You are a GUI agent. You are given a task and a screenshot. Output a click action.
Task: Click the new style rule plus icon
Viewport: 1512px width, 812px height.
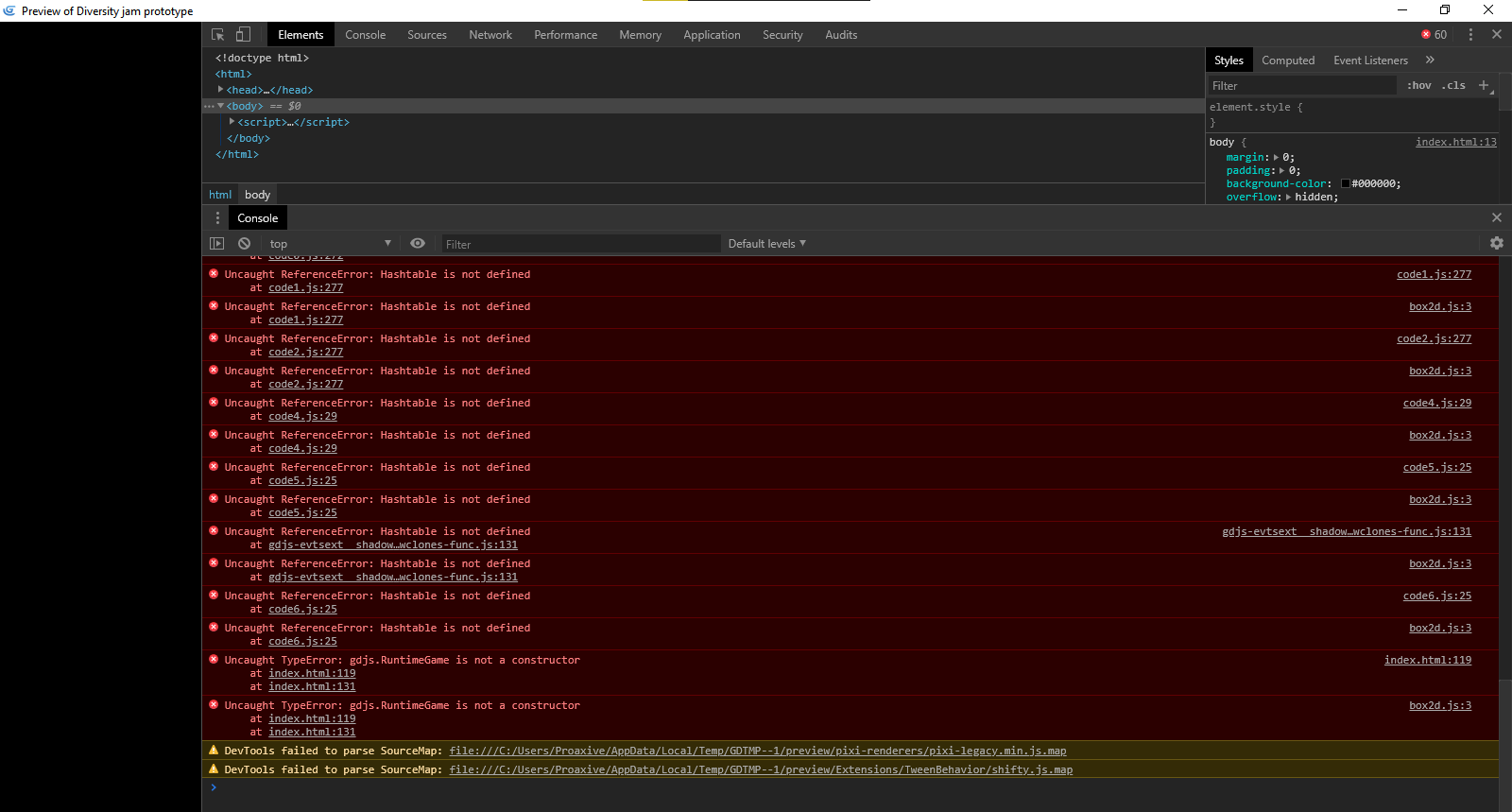[1484, 85]
